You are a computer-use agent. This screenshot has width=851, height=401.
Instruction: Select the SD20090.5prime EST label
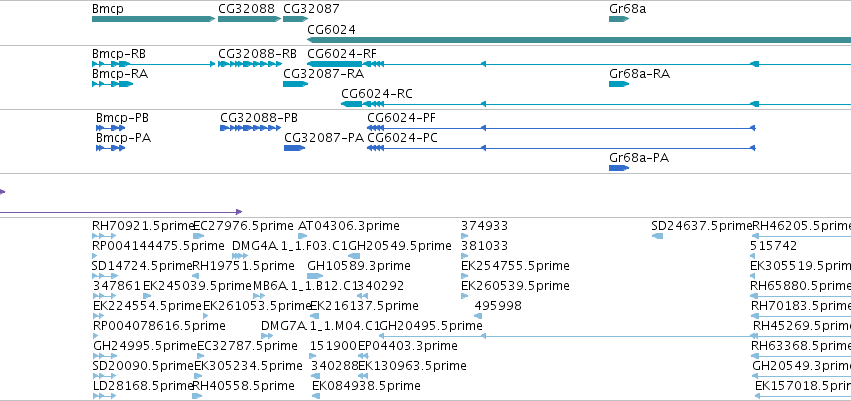[x=143, y=366]
